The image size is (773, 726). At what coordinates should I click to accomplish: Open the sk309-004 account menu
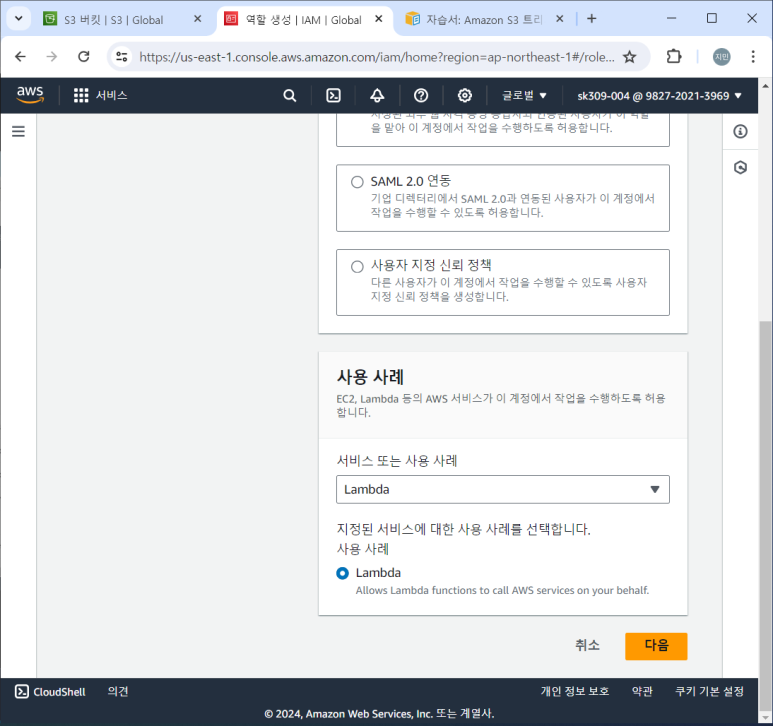pos(659,96)
